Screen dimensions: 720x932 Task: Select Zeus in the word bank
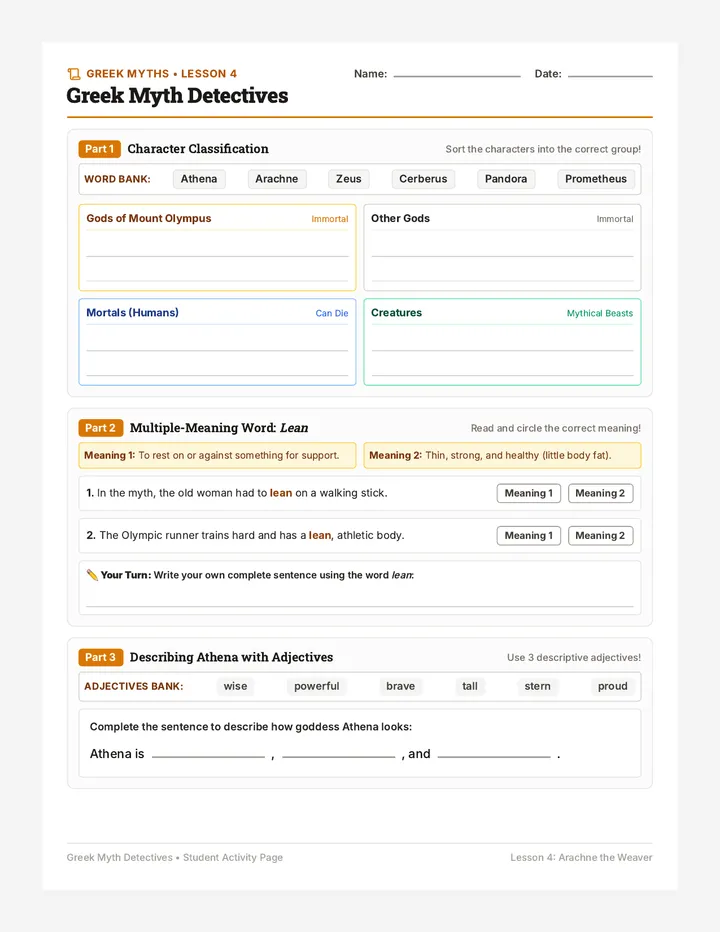[348, 179]
